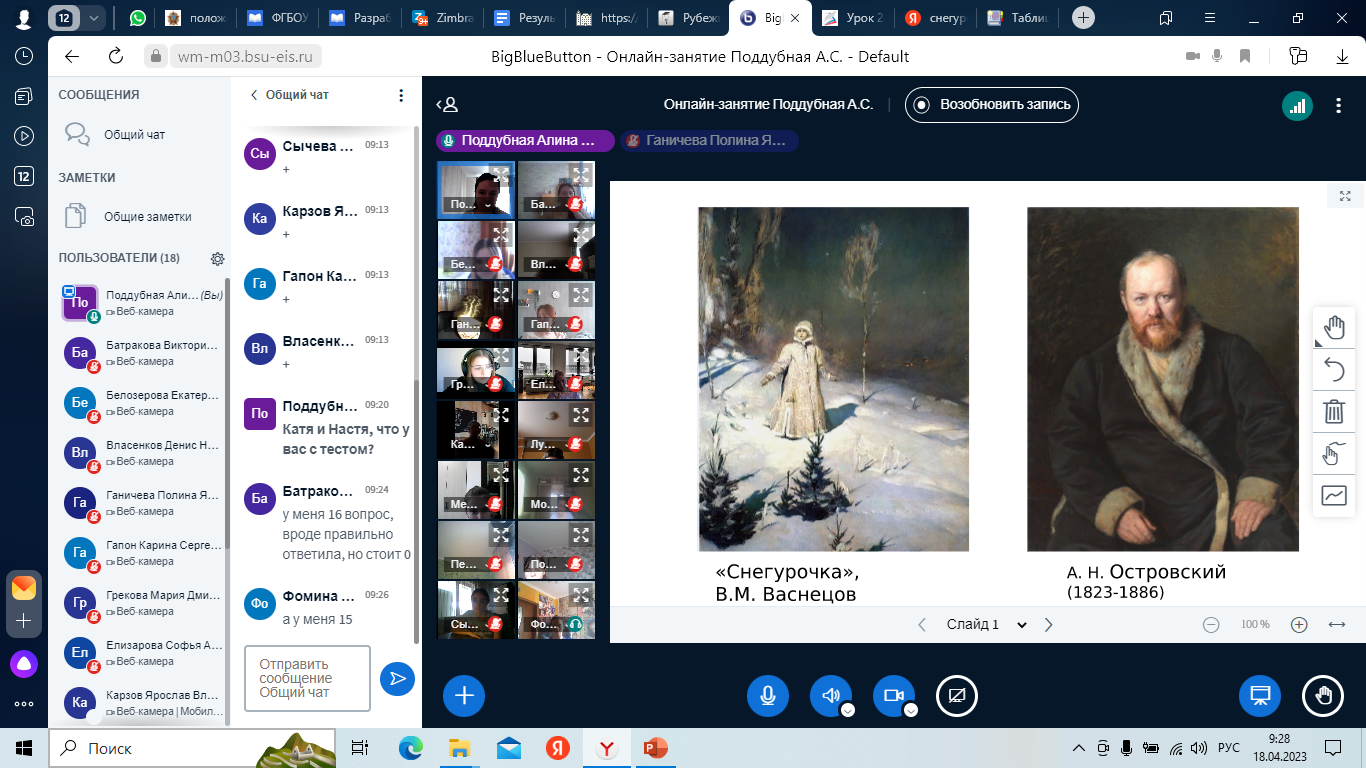Expand the Бе... webcam tile fullscreen
1366x768 pixels.
(x=501, y=235)
